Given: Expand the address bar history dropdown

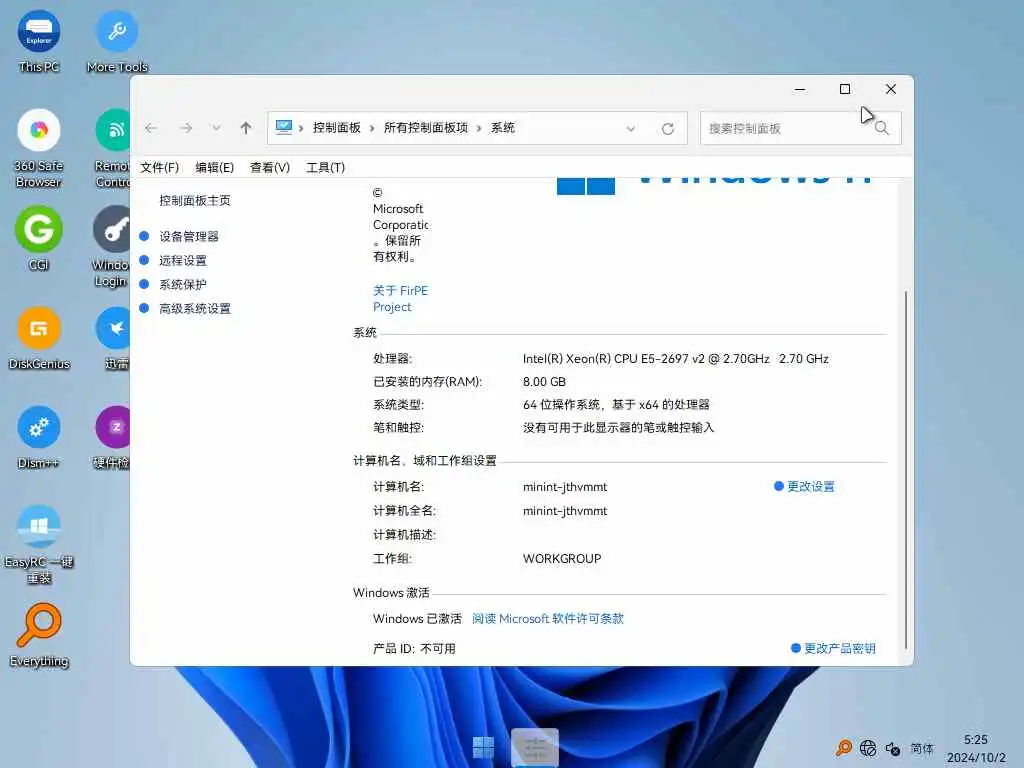Looking at the screenshot, I should point(631,129).
